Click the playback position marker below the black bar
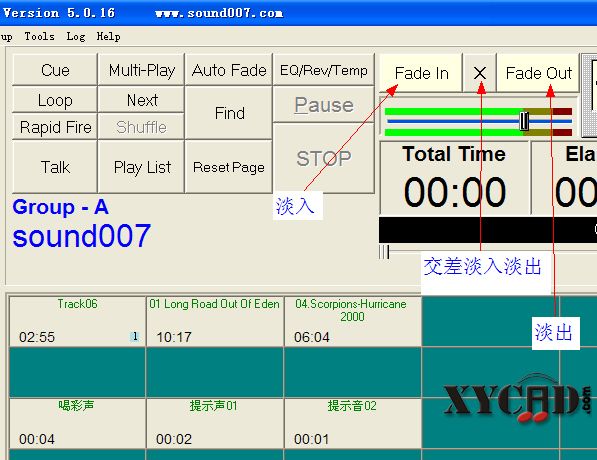 [x=384, y=252]
